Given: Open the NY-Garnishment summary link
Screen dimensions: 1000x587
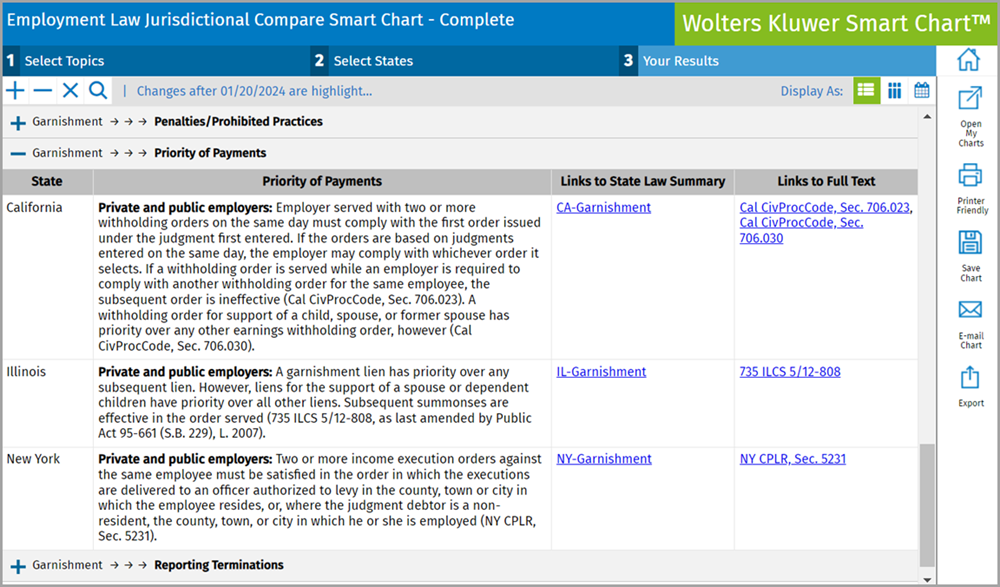Looking at the screenshot, I should click(604, 459).
